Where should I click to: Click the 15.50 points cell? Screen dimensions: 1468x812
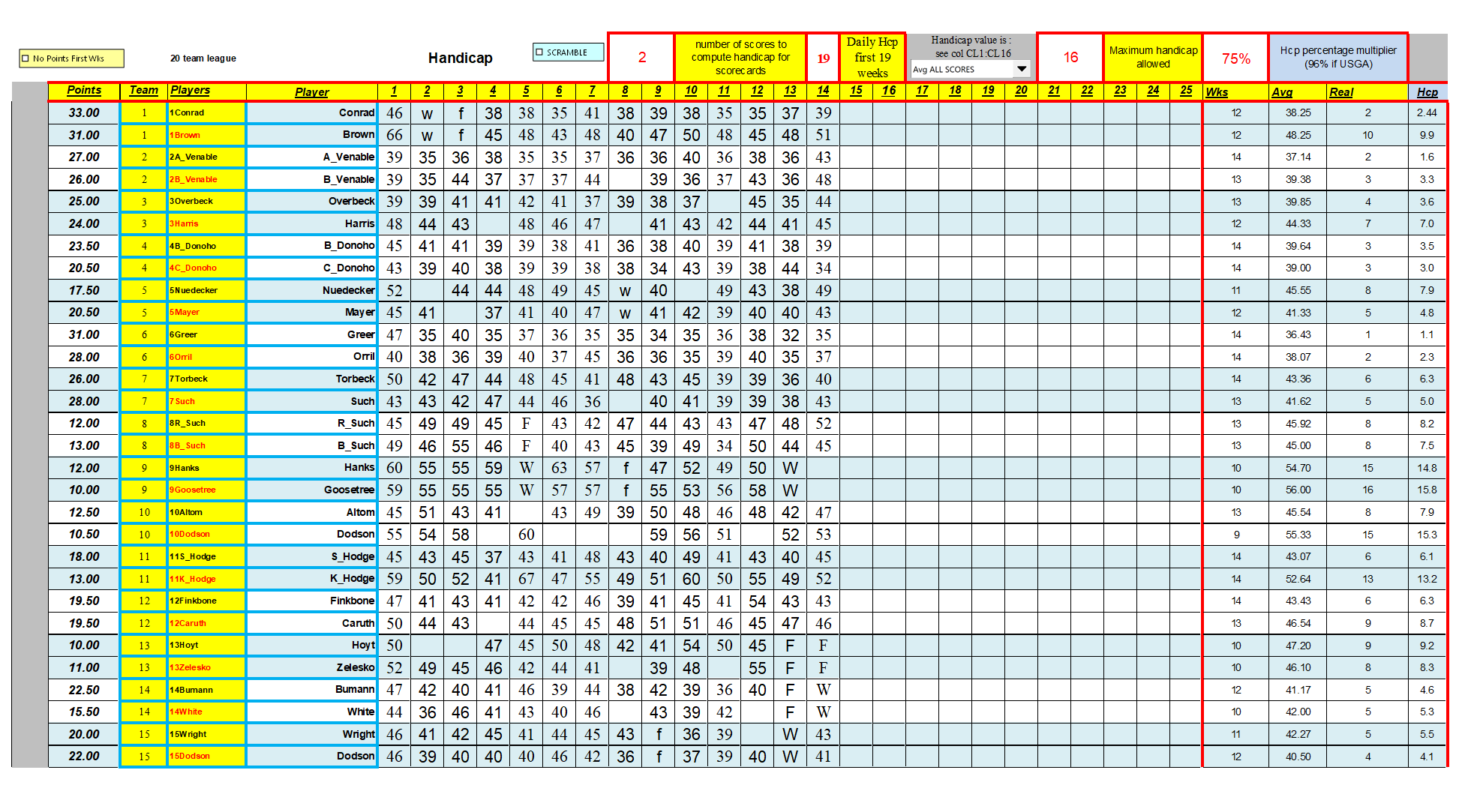(x=84, y=712)
